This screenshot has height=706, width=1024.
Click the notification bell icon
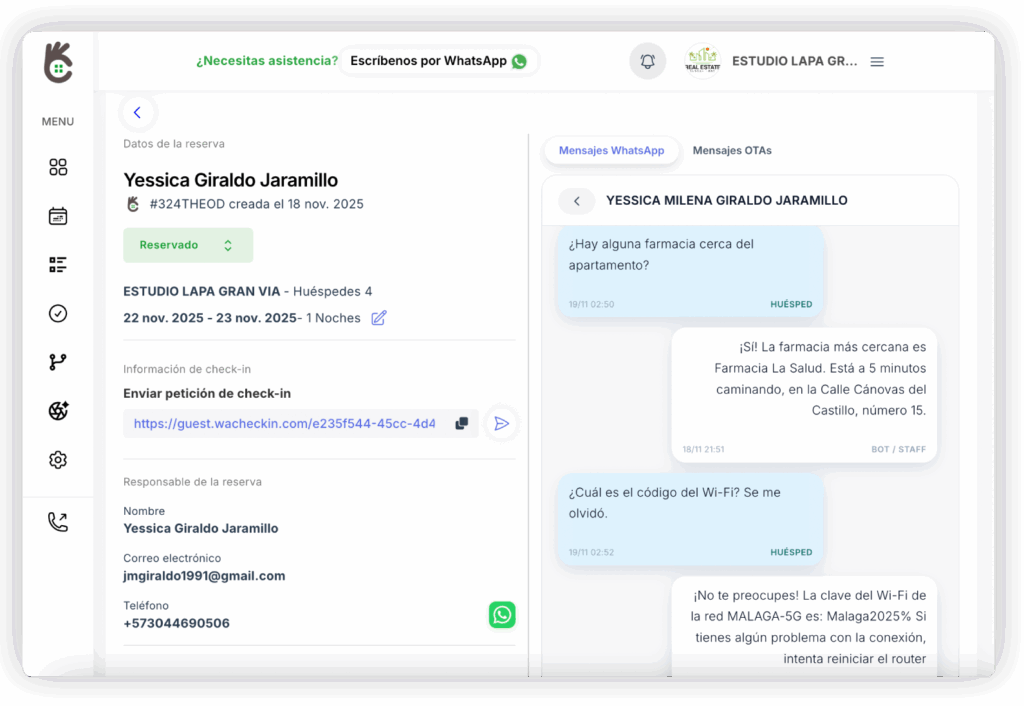647,61
